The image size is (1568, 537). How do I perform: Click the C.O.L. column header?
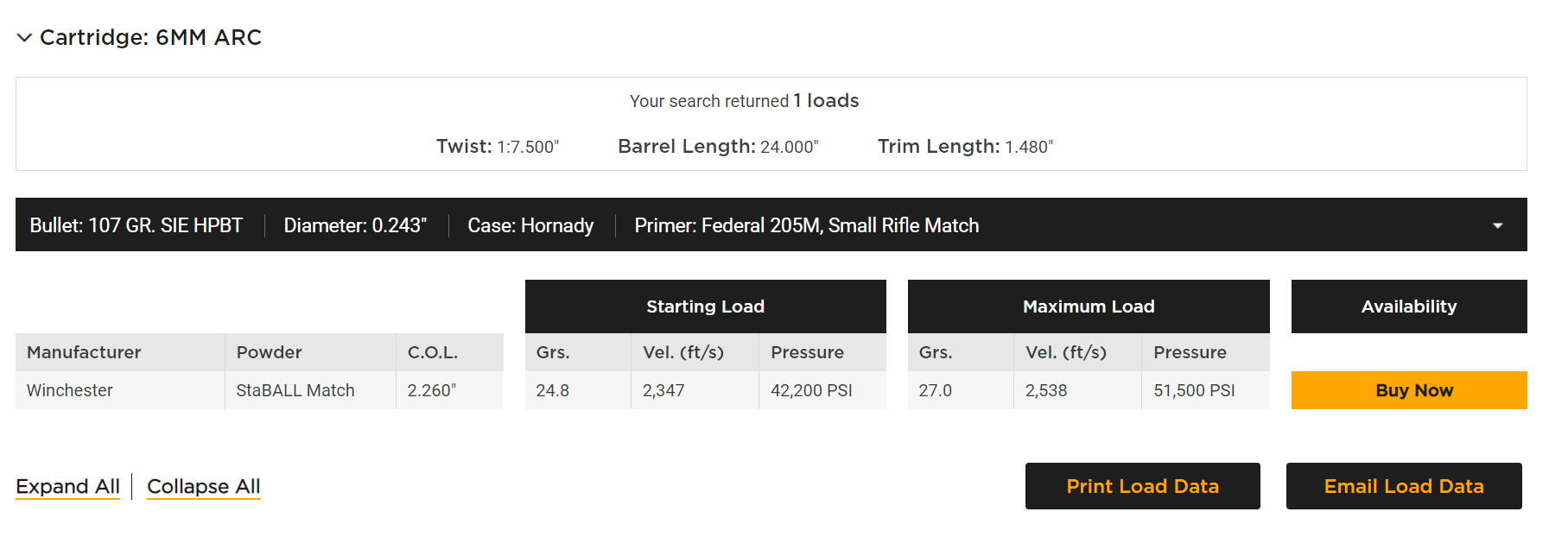point(450,352)
